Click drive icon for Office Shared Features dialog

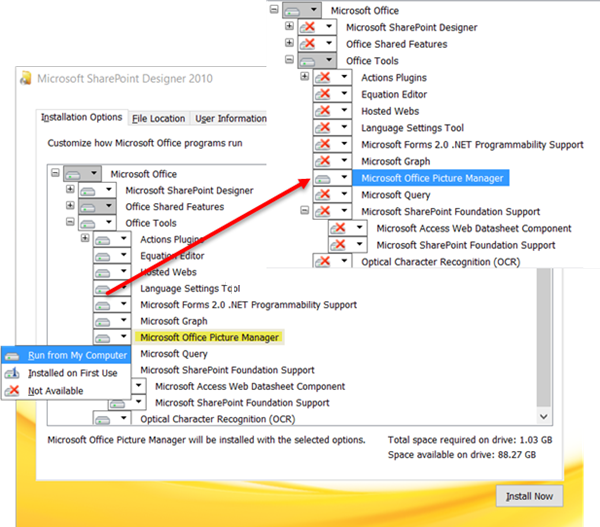point(88,208)
